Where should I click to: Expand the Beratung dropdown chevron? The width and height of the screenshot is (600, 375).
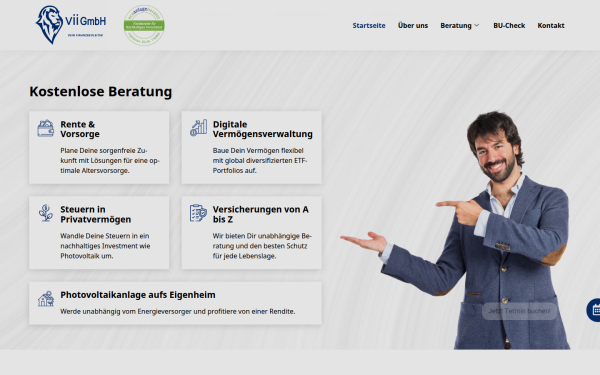coord(476,26)
